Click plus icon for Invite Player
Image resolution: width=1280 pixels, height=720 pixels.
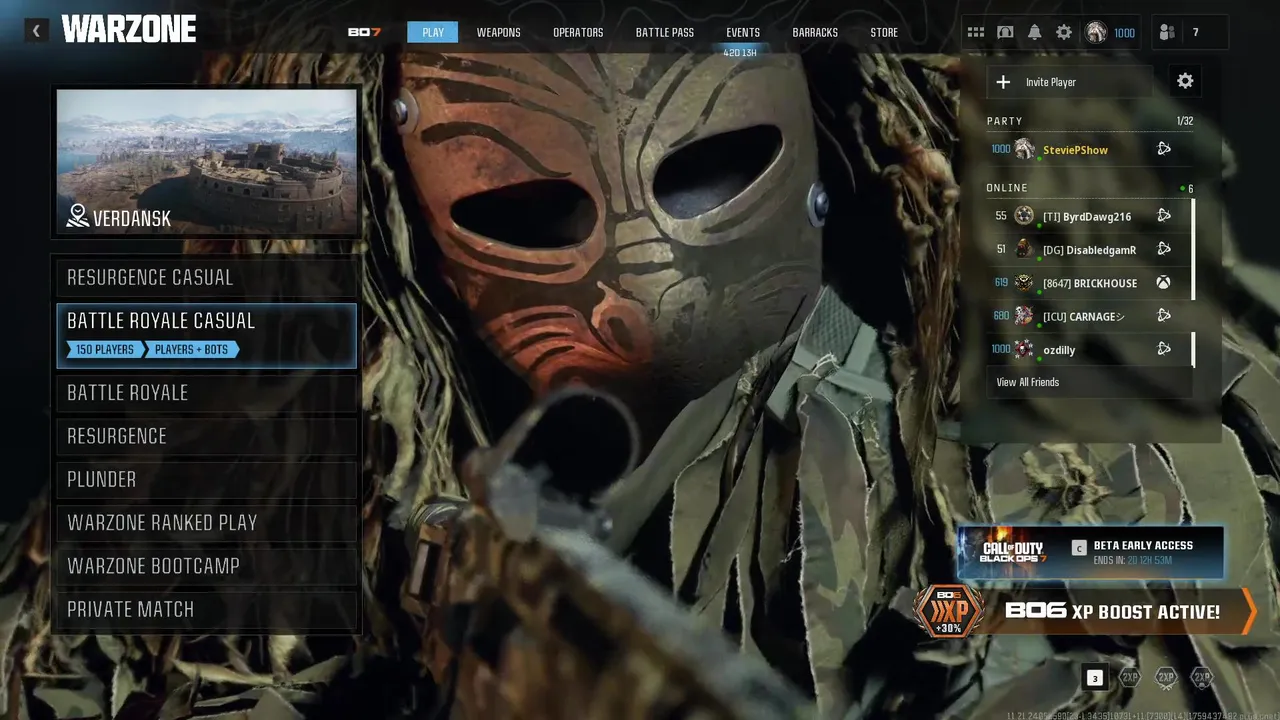(x=1004, y=82)
